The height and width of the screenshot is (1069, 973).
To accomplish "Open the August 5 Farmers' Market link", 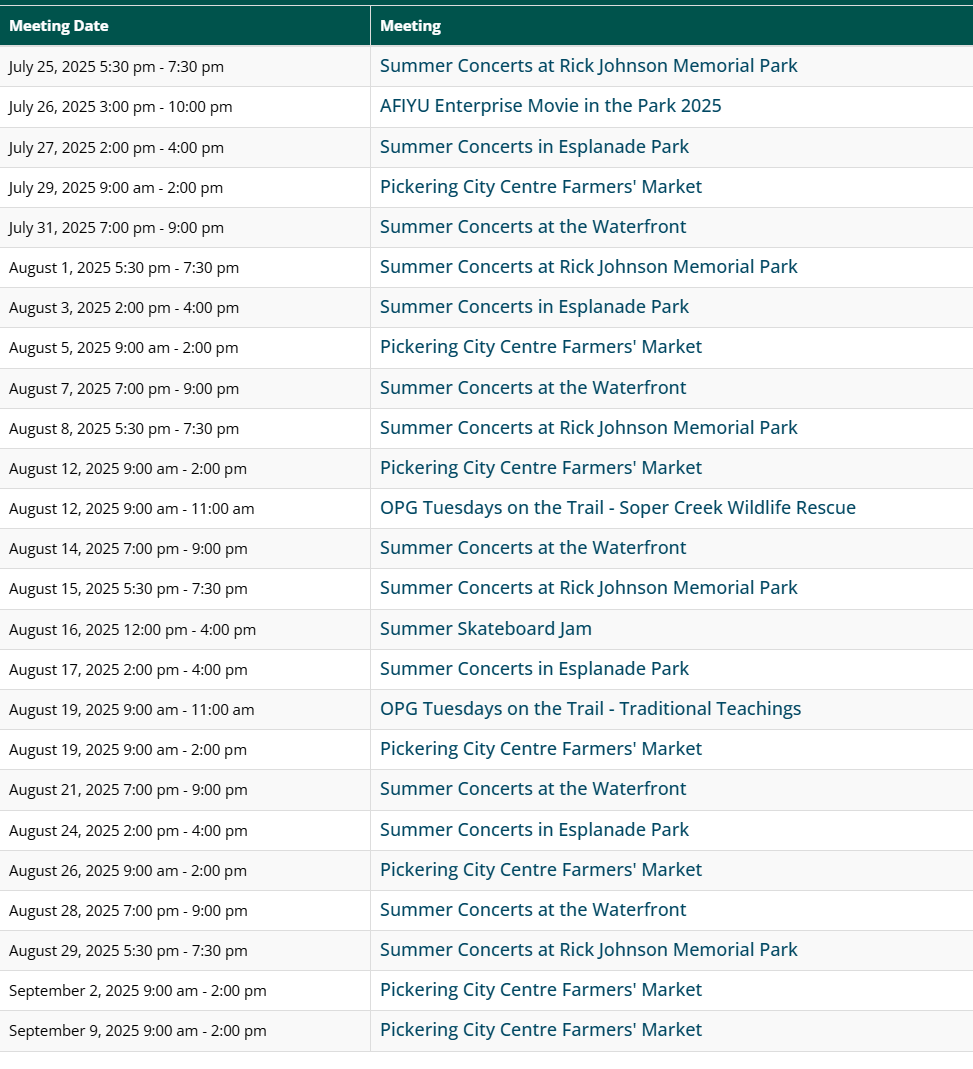I will point(540,347).
